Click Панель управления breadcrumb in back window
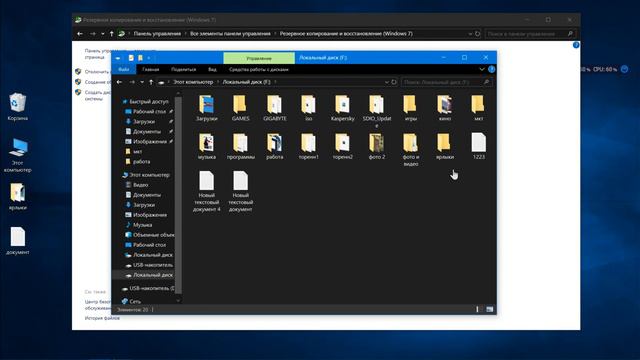This screenshot has width=640, height=360. 157,34
